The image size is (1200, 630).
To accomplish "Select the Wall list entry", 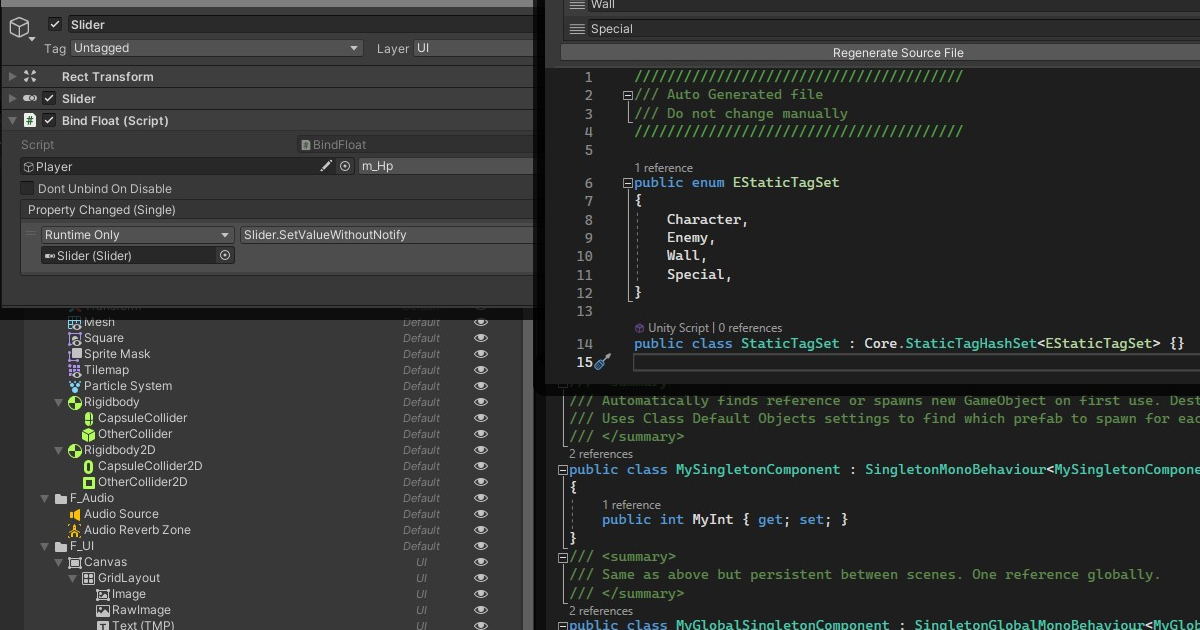I will click(x=604, y=5).
